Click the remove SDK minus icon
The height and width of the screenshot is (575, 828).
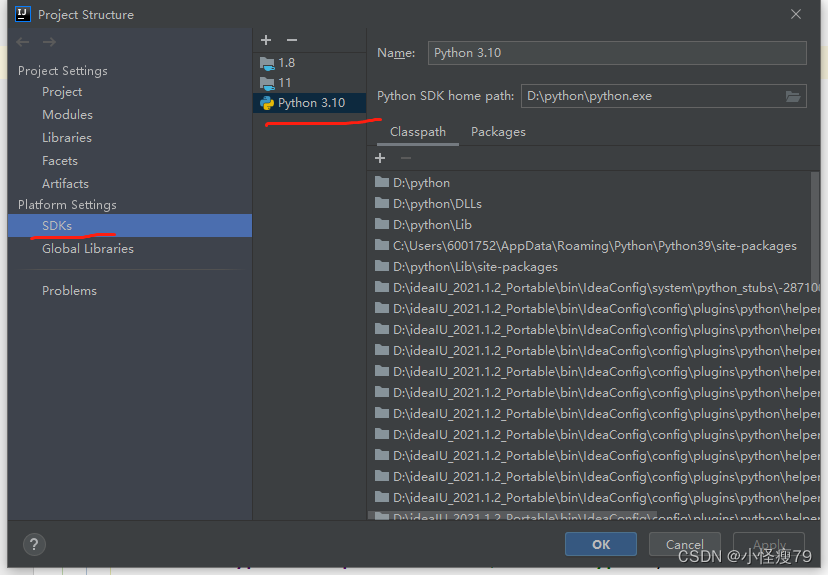(x=291, y=40)
